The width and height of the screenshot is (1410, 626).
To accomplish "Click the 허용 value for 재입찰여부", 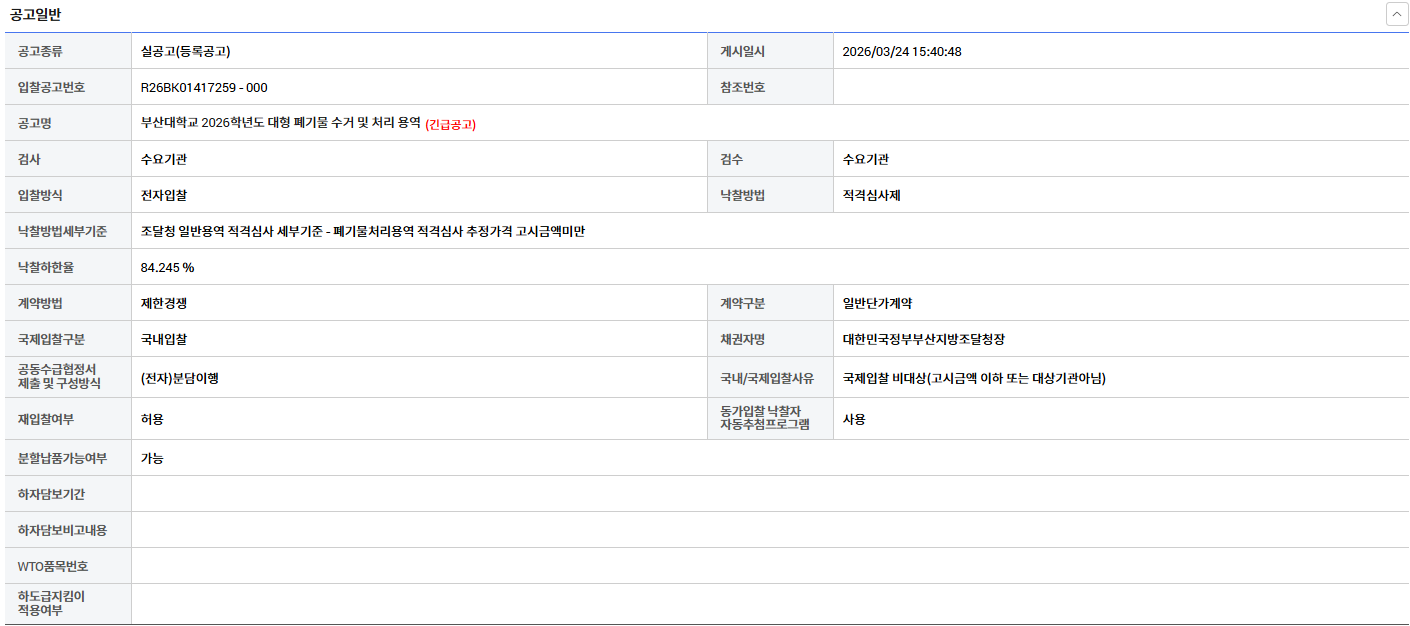I will pyautogui.click(x=152, y=420).
